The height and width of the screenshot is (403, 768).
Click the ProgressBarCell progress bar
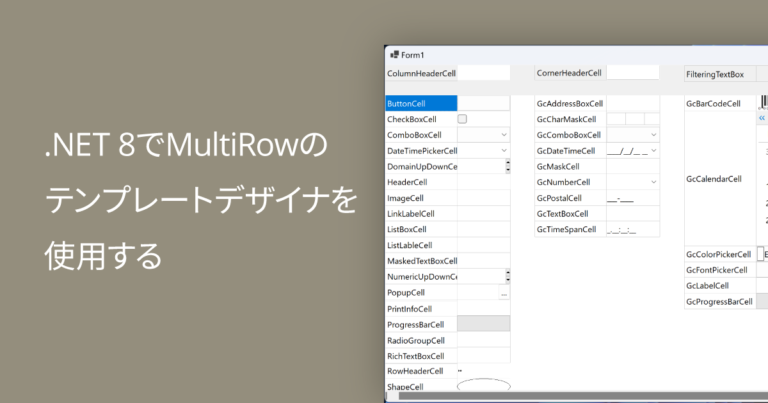pos(483,324)
